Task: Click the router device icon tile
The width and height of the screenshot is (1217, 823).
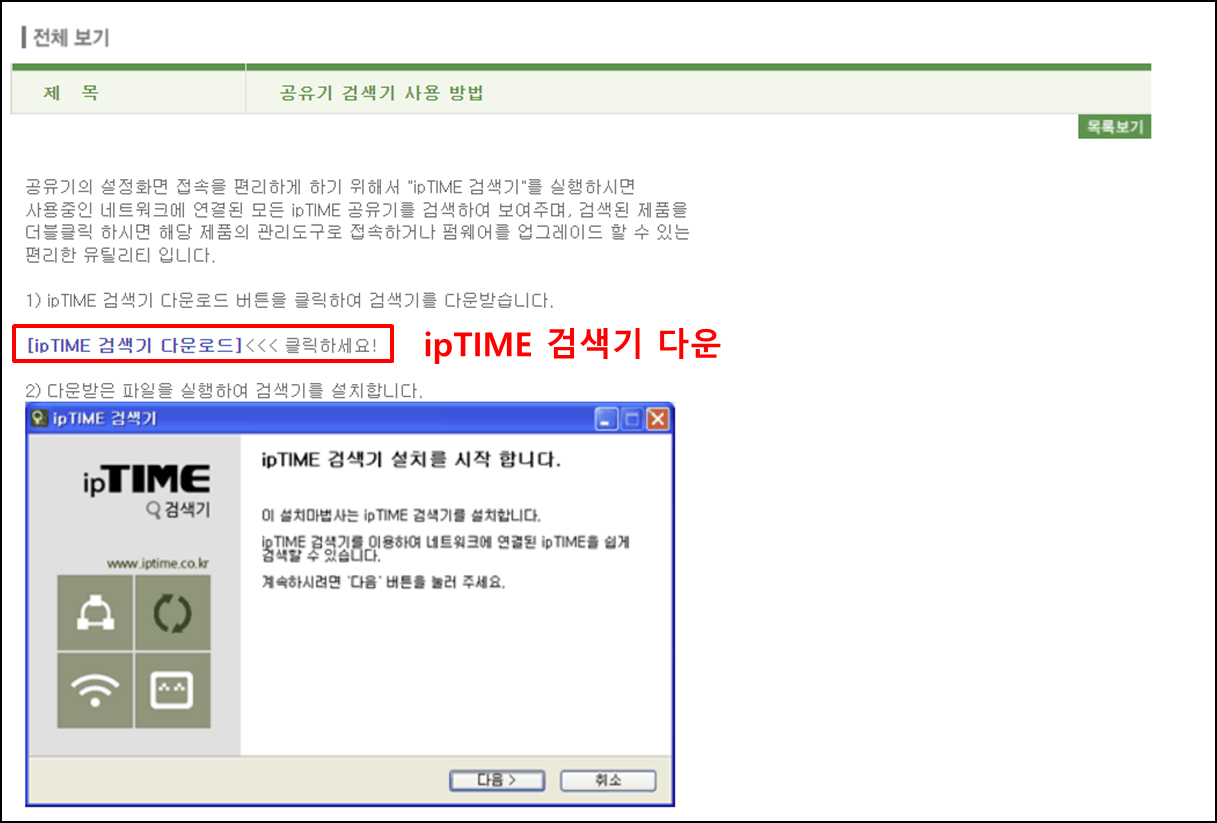Action: point(172,690)
